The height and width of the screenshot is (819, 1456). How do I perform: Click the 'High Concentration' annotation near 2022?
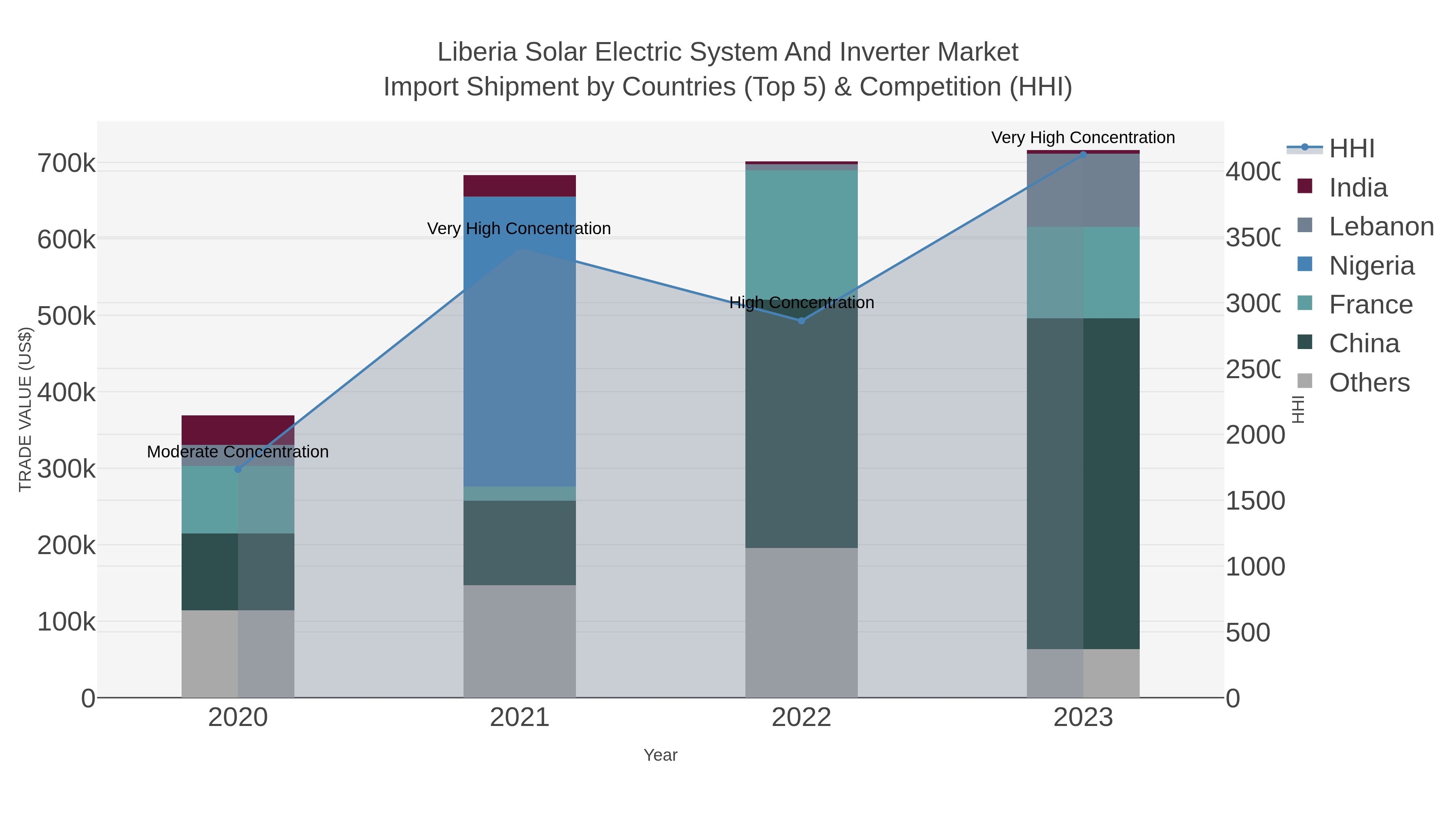[802, 303]
